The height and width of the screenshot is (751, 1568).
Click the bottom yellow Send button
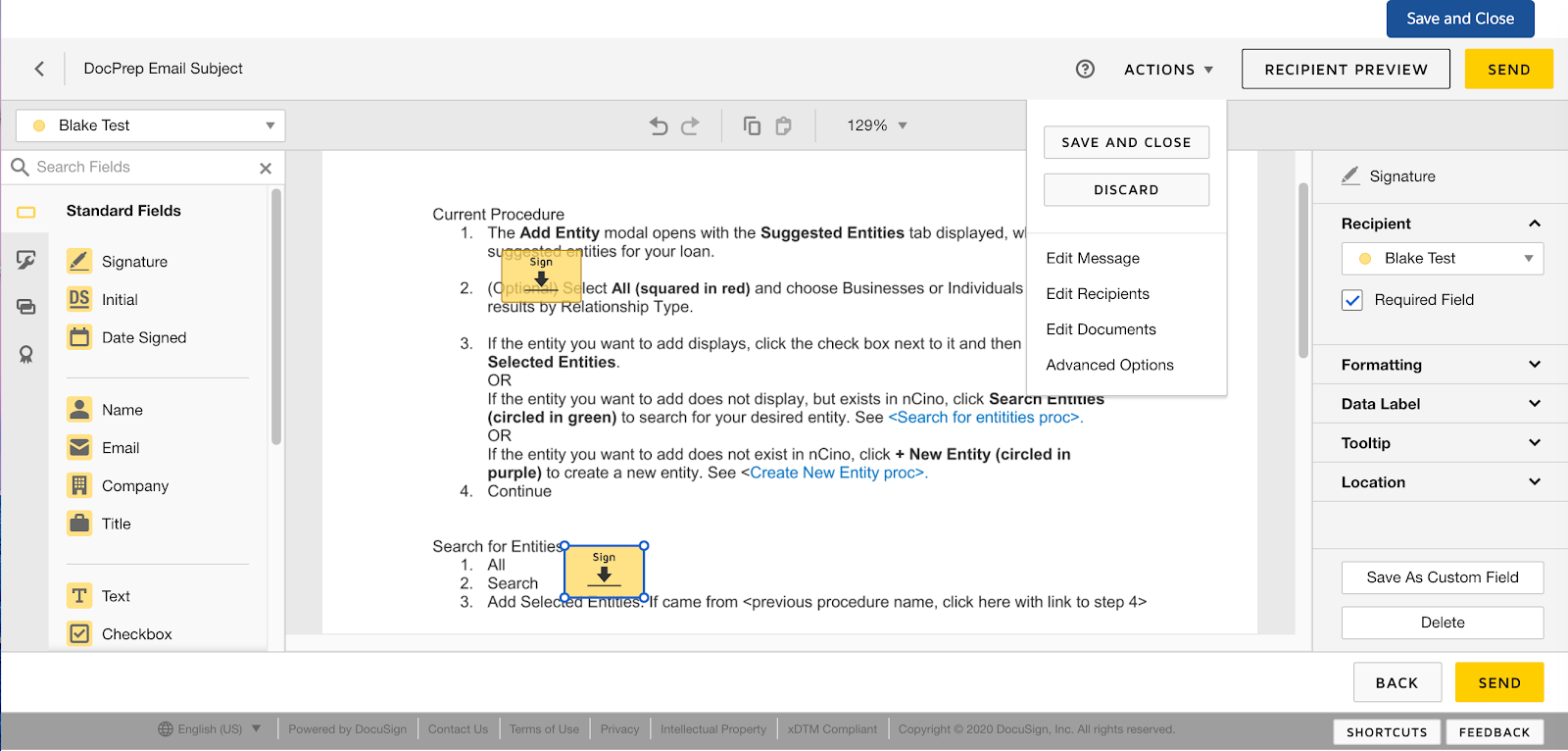tap(1499, 682)
